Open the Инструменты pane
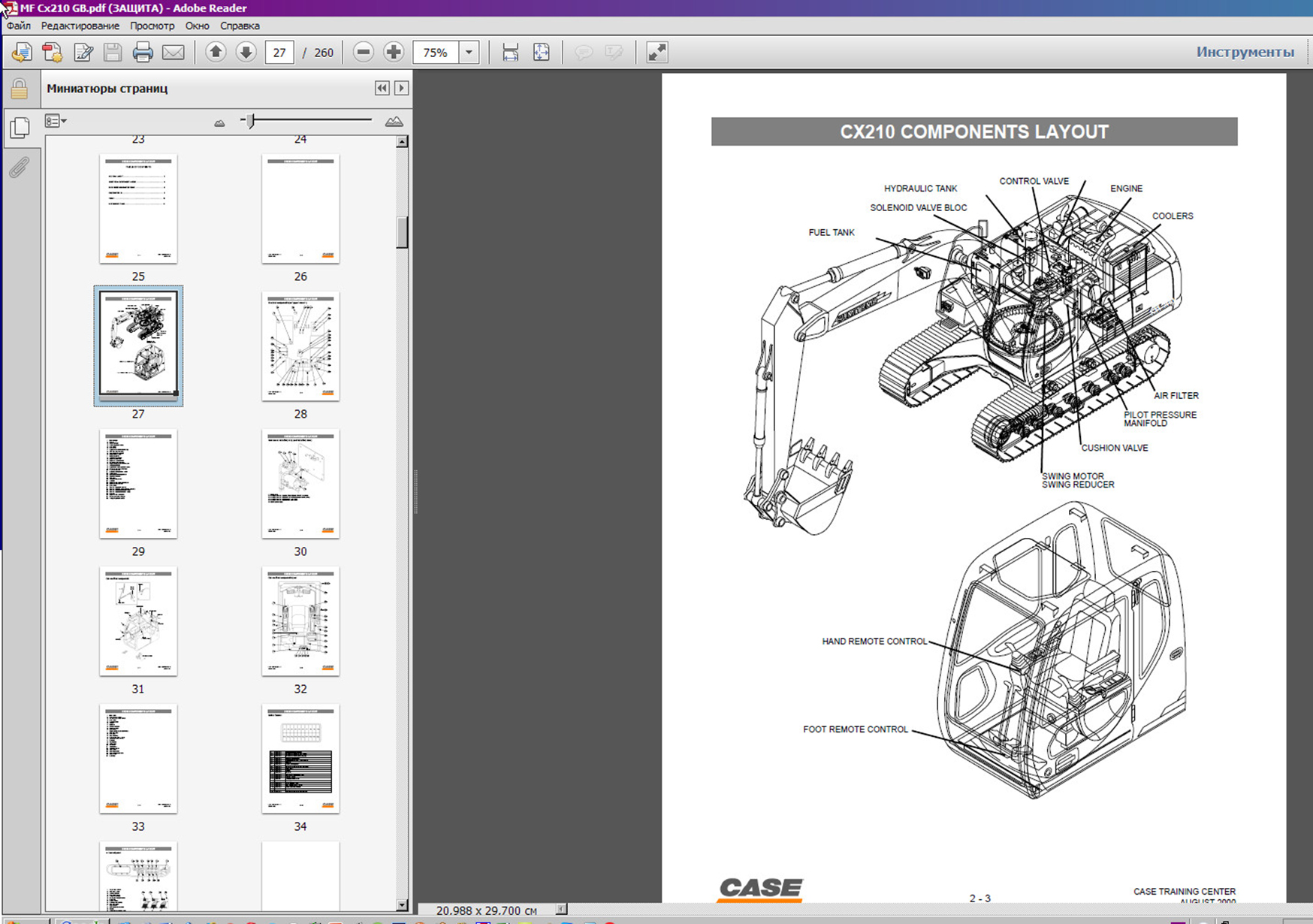 (1245, 52)
